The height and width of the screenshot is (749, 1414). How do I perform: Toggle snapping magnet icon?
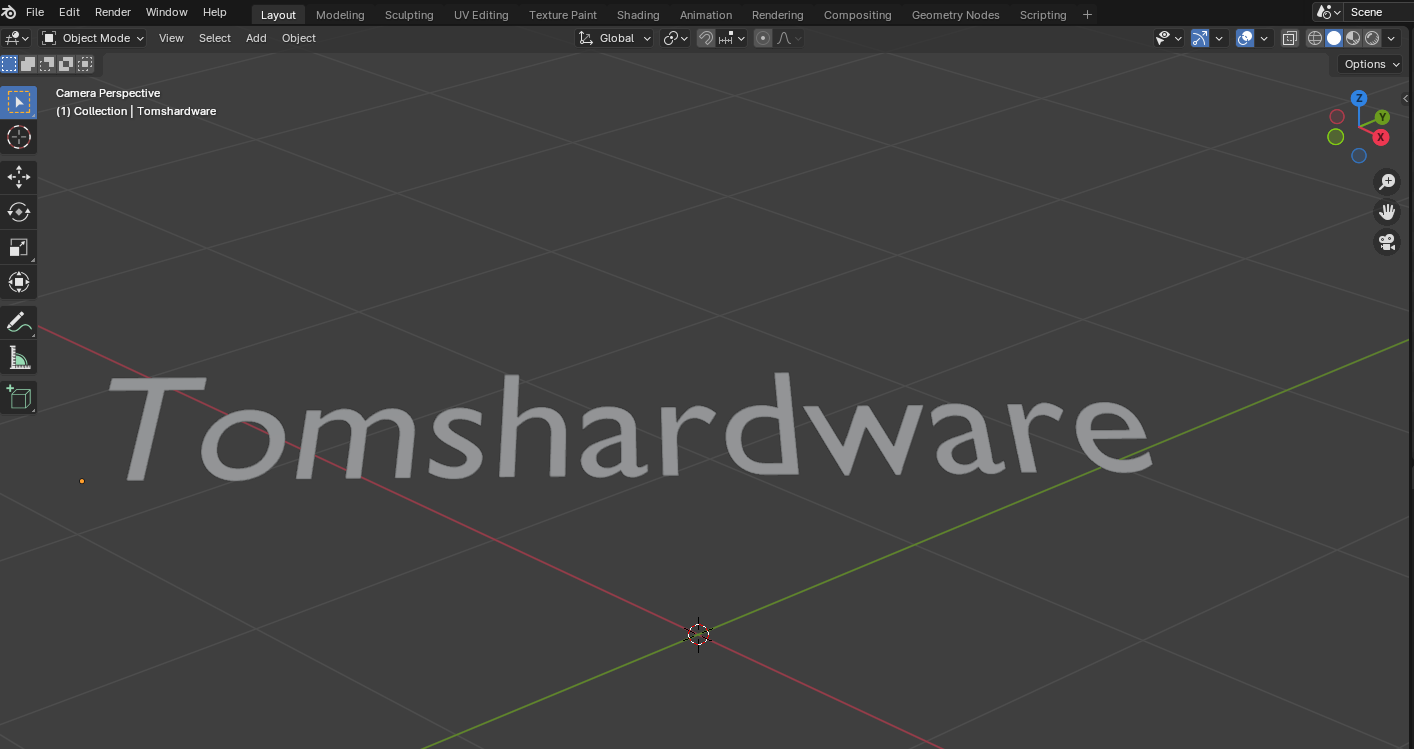tap(706, 38)
